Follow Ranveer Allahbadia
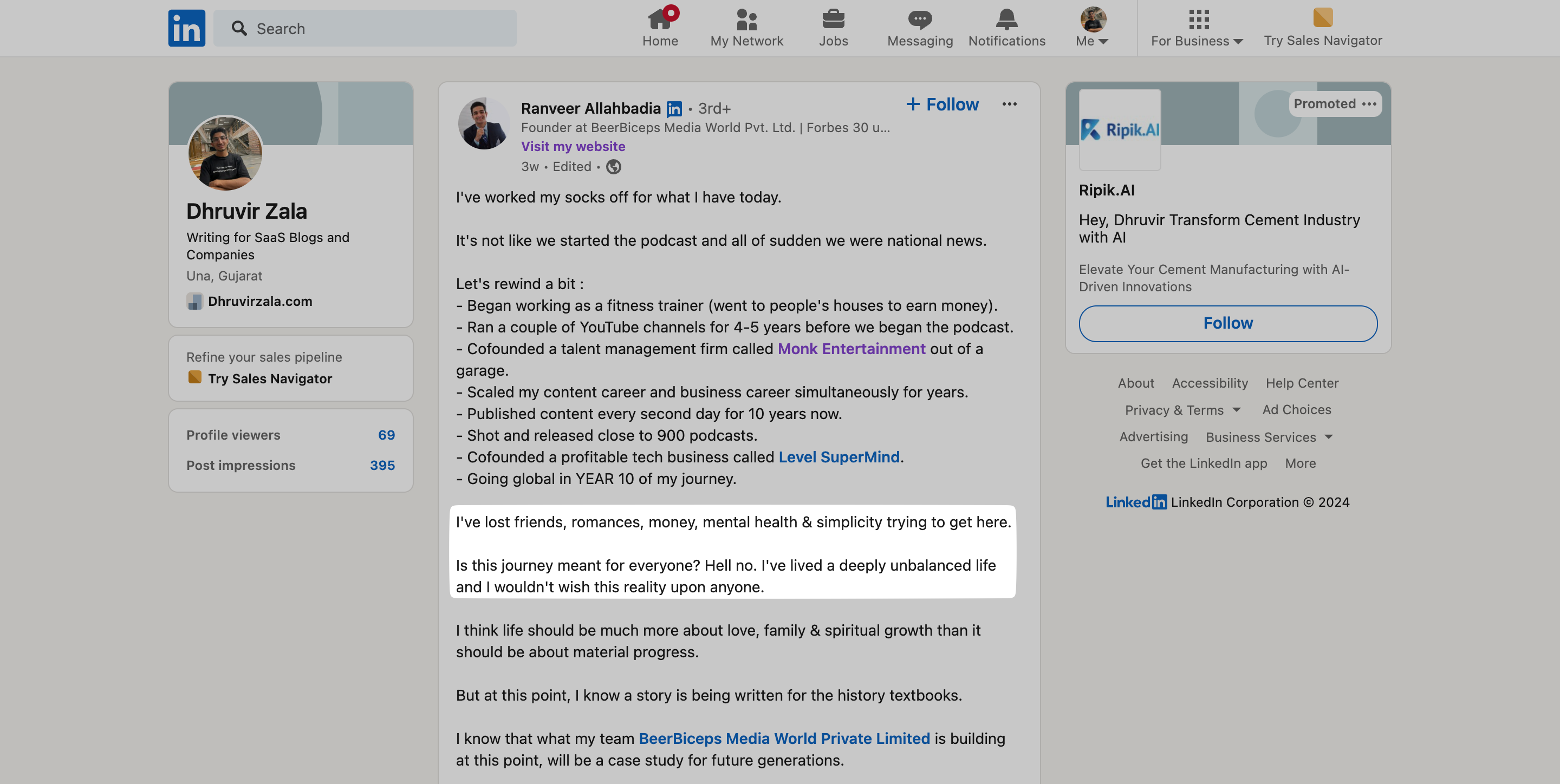 942,104
